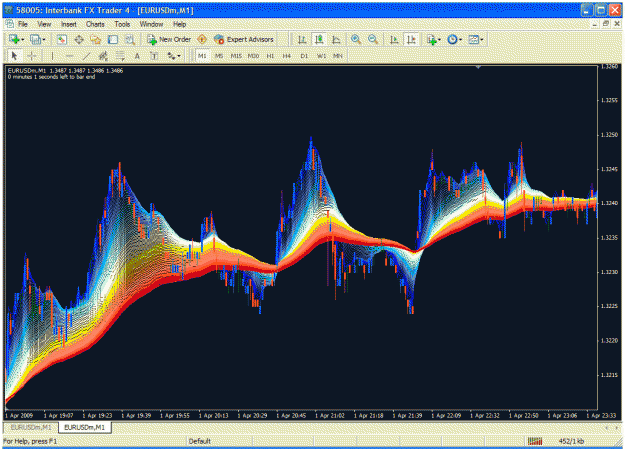Open the Help menu
The image size is (625, 449).
coord(179,24)
